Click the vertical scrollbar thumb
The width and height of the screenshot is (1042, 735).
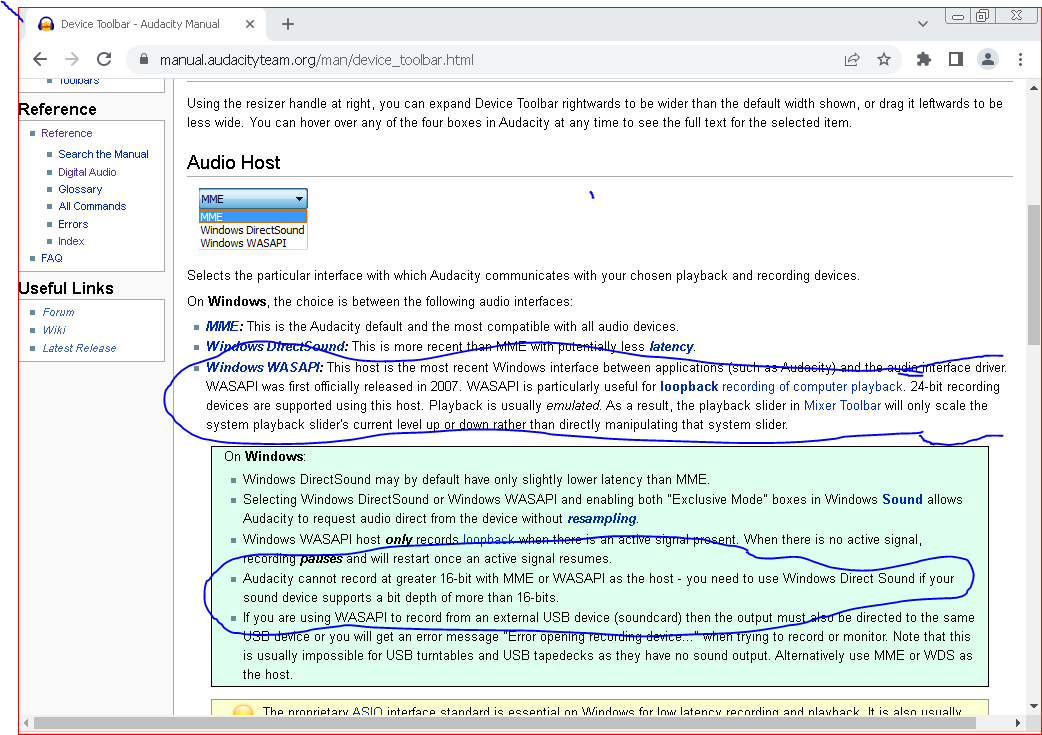1033,274
